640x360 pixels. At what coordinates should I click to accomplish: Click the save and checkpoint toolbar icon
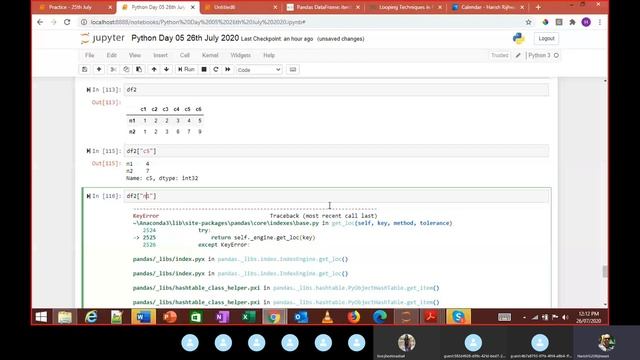point(84,69)
